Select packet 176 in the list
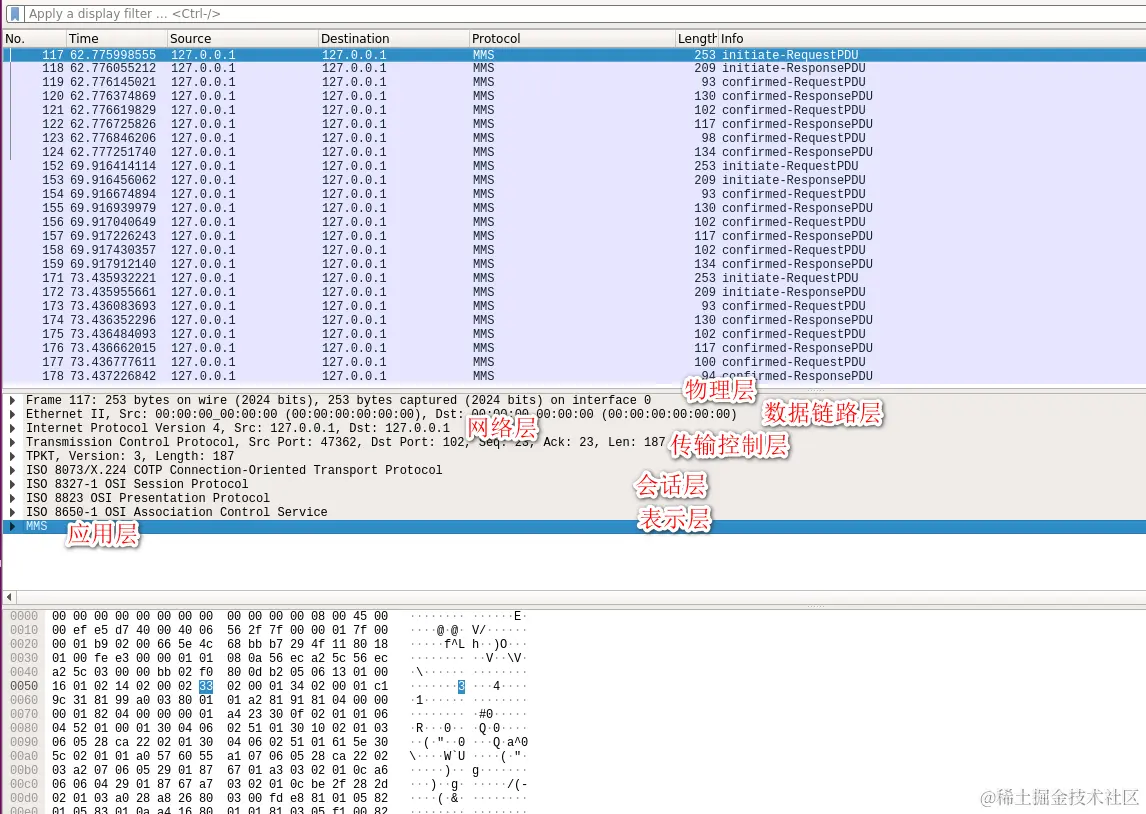This screenshot has width=1146, height=814. click(574, 348)
